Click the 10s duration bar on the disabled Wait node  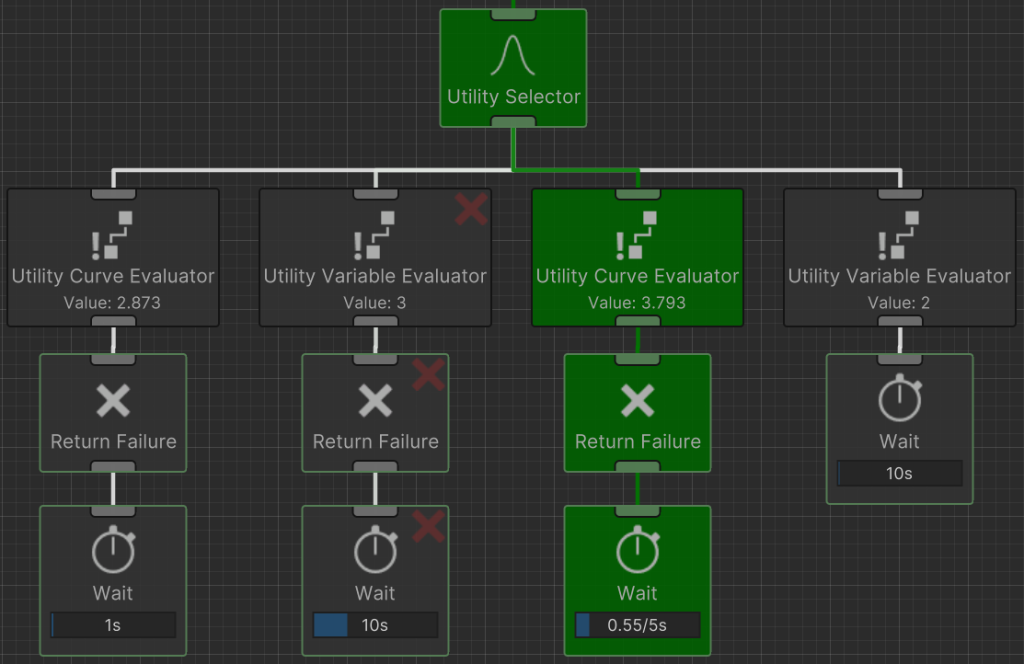pos(375,625)
